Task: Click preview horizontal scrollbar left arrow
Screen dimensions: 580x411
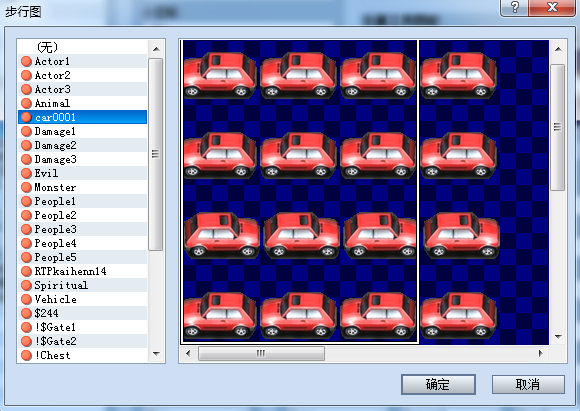Action: click(x=188, y=353)
